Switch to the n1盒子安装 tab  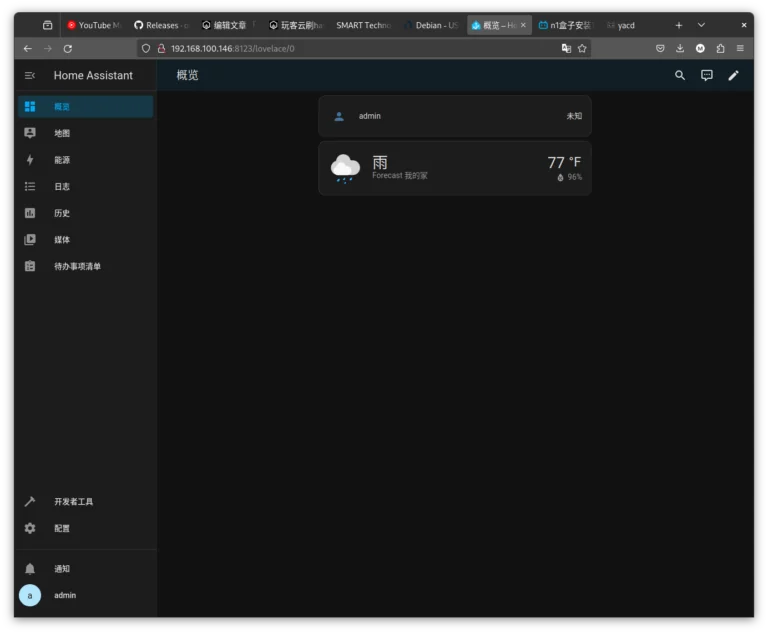click(x=566, y=25)
